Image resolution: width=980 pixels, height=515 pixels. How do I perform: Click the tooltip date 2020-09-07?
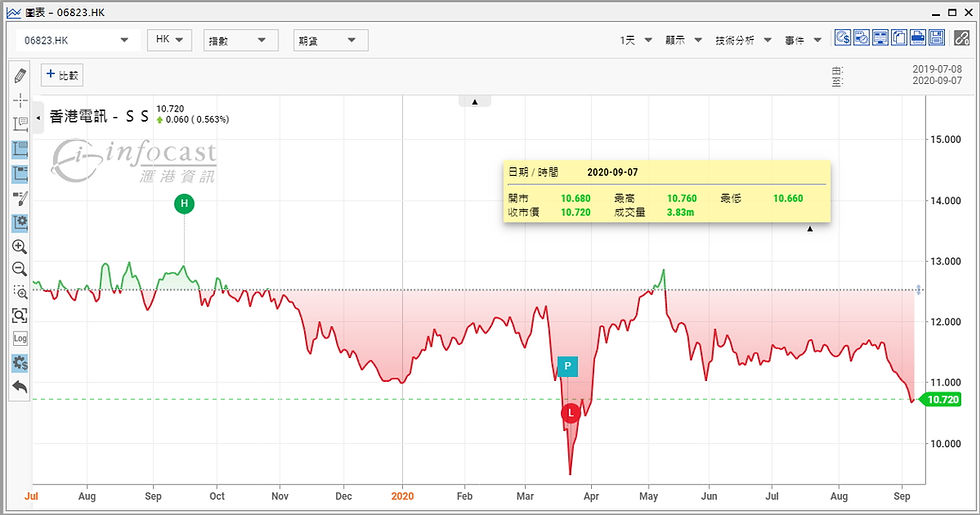[x=612, y=172]
